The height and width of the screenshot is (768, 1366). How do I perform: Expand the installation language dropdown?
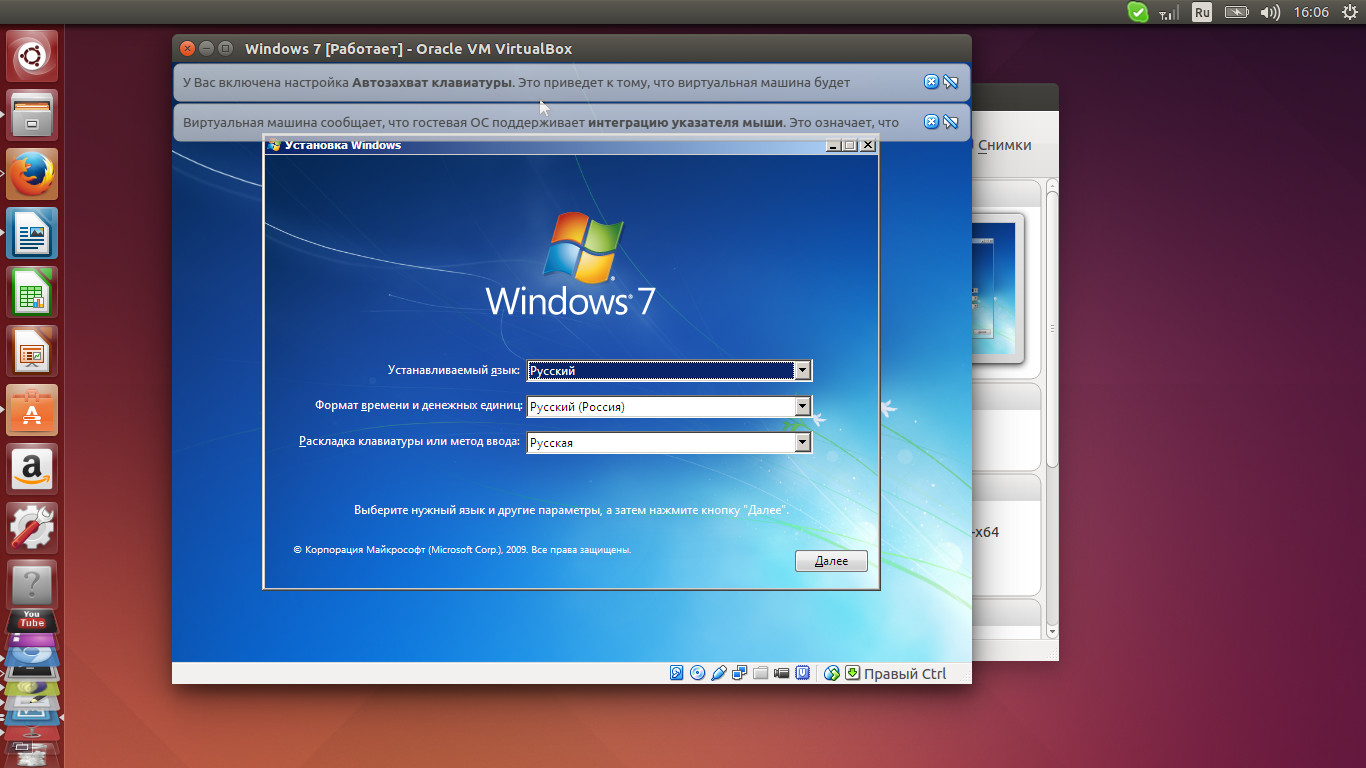[802, 371]
